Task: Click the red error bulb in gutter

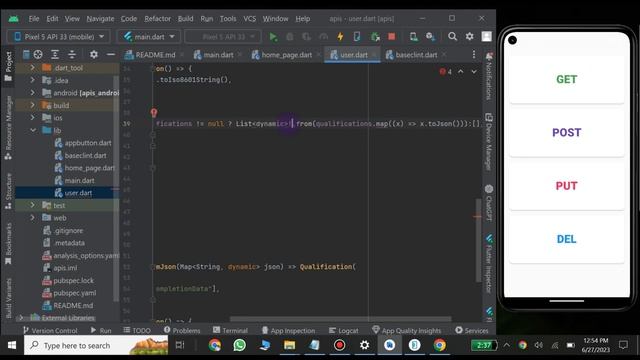Action: point(154,112)
